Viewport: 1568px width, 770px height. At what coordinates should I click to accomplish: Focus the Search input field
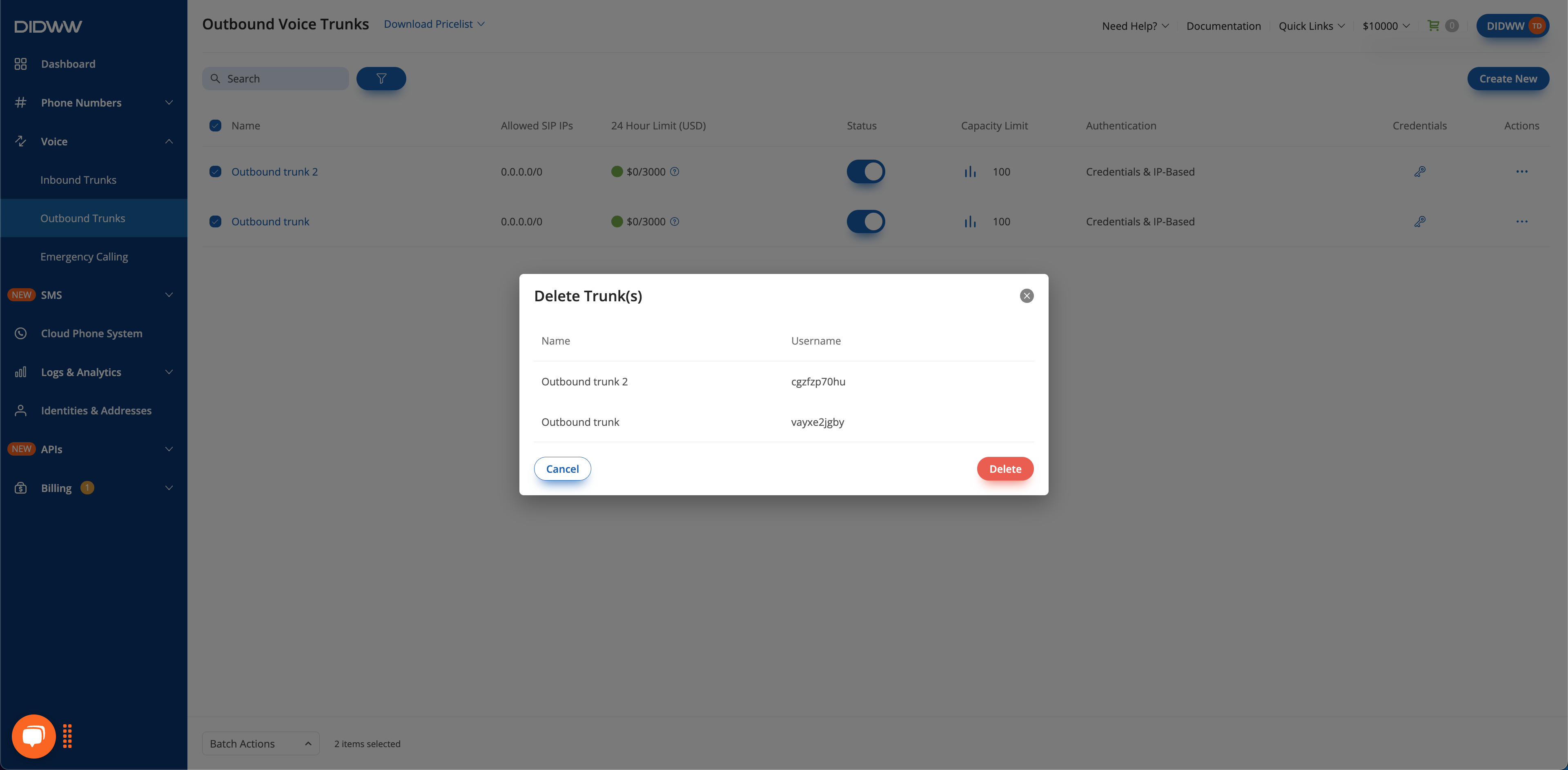coord(275,78)
